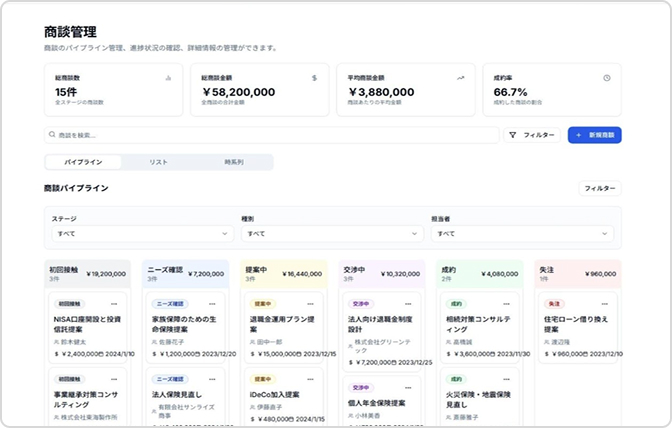Switch to the リスト tab

pyautogui.click(x=158, y=162)
